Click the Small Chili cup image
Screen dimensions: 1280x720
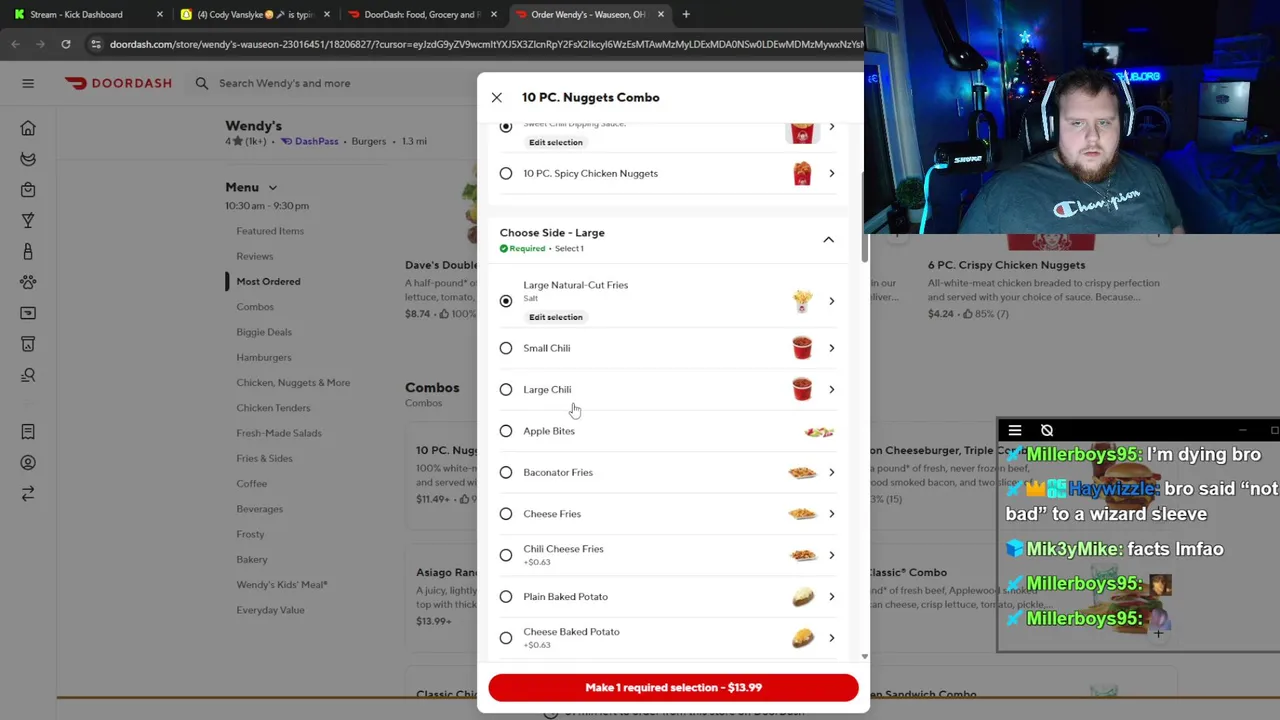802,348
